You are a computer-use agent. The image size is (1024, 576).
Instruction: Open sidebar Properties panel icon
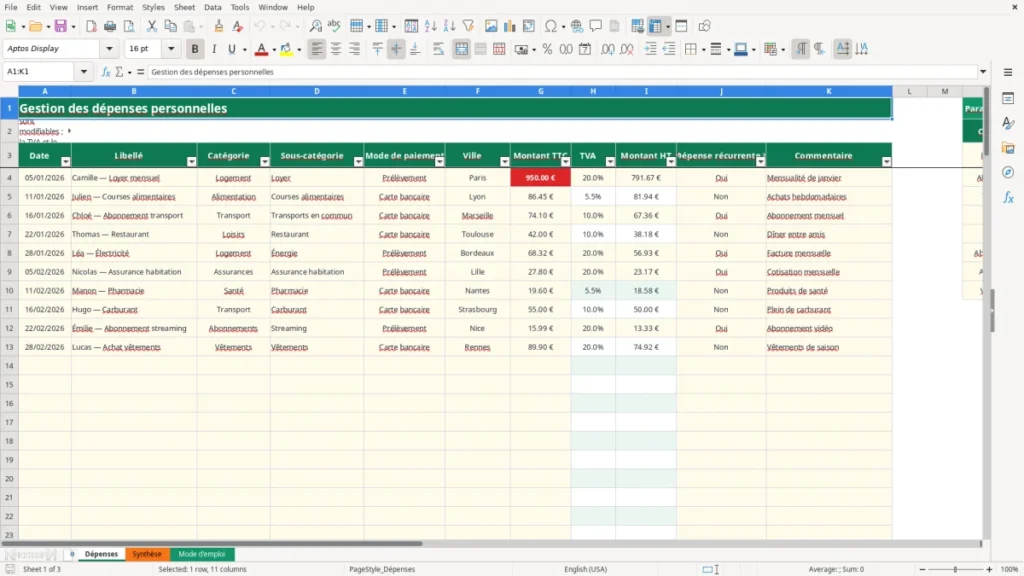click(1008, 99)
